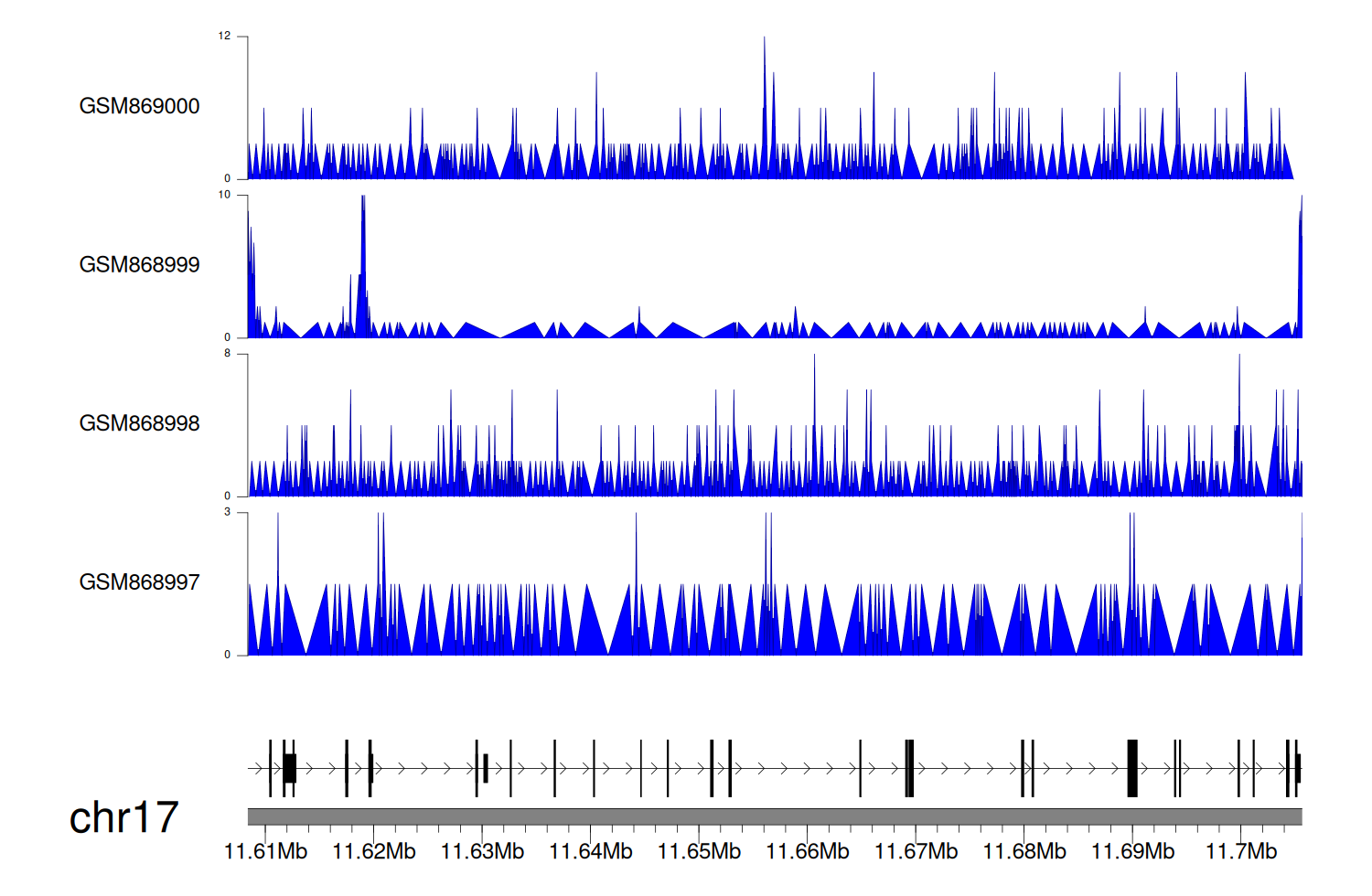Image resolution: width=1372 pixels, height=896 pixels.
Task: Click the chr17 chromosome label
Action: click(123, 817)
